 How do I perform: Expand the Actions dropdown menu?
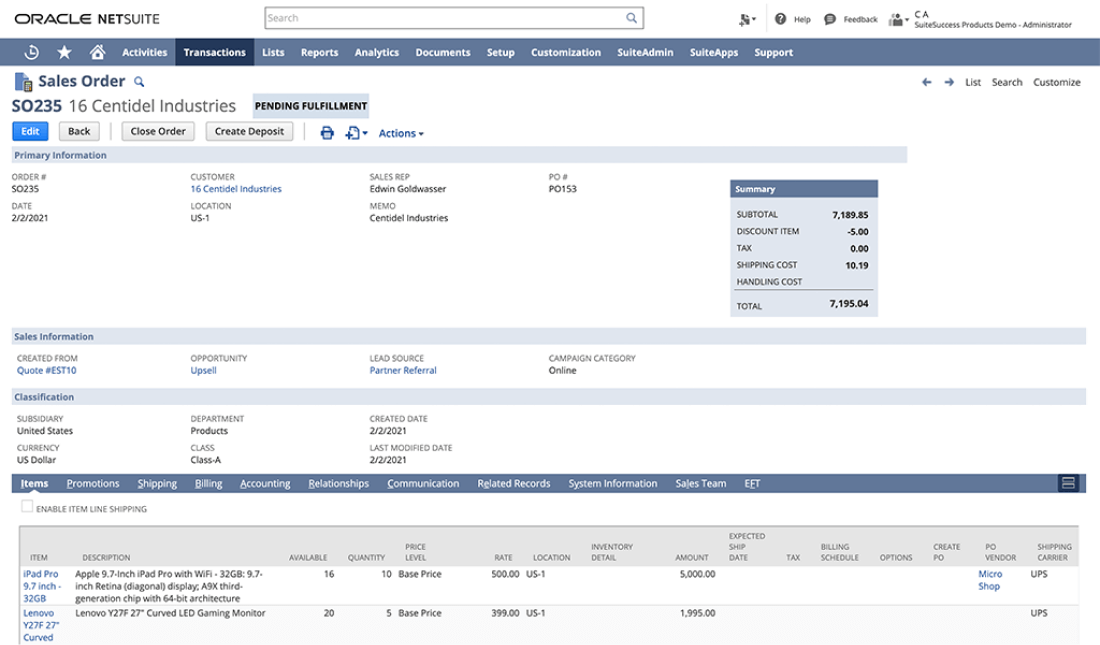point(401,133)
